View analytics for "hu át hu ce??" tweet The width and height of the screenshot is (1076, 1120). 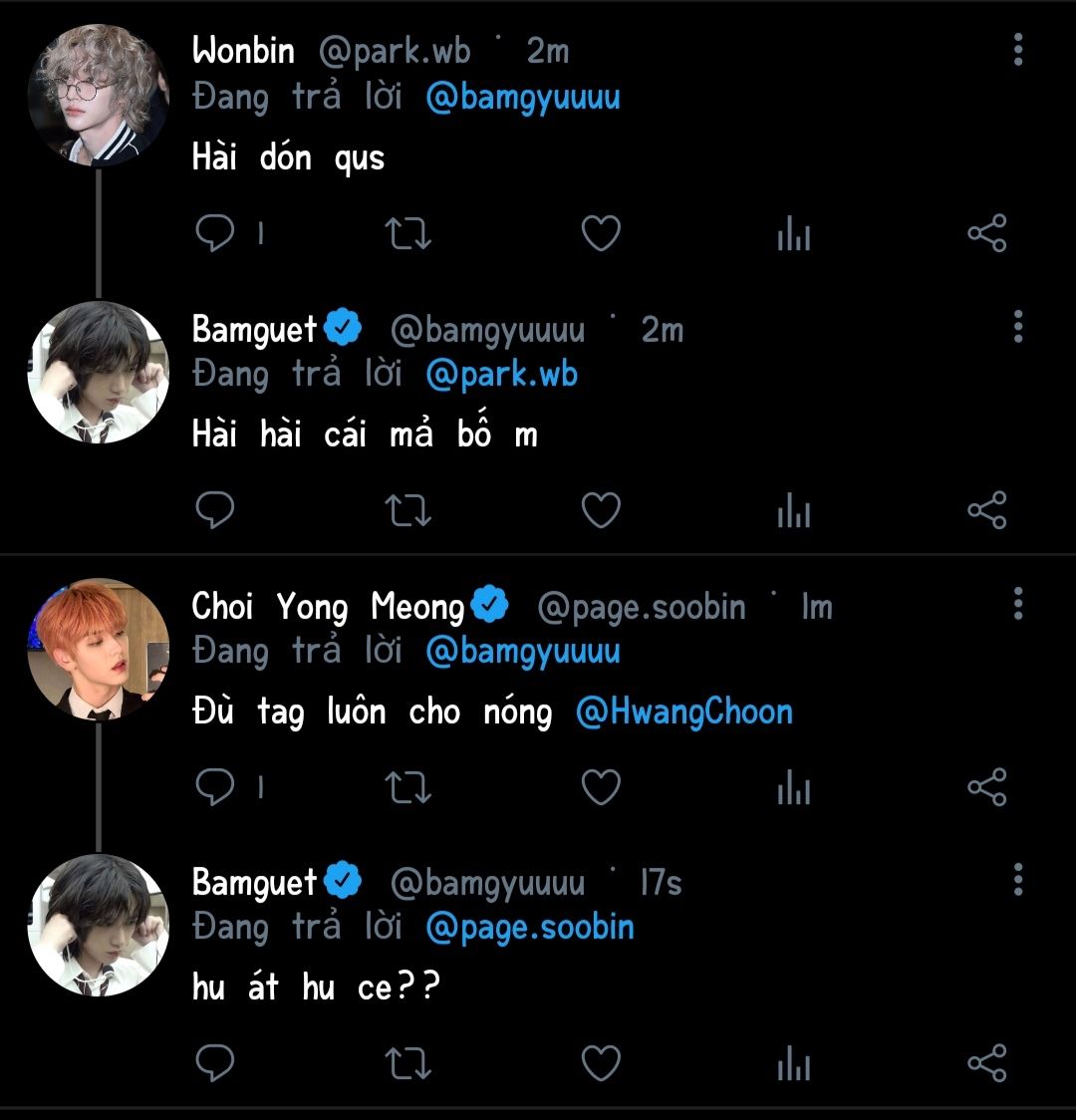tap(793, 1065)
